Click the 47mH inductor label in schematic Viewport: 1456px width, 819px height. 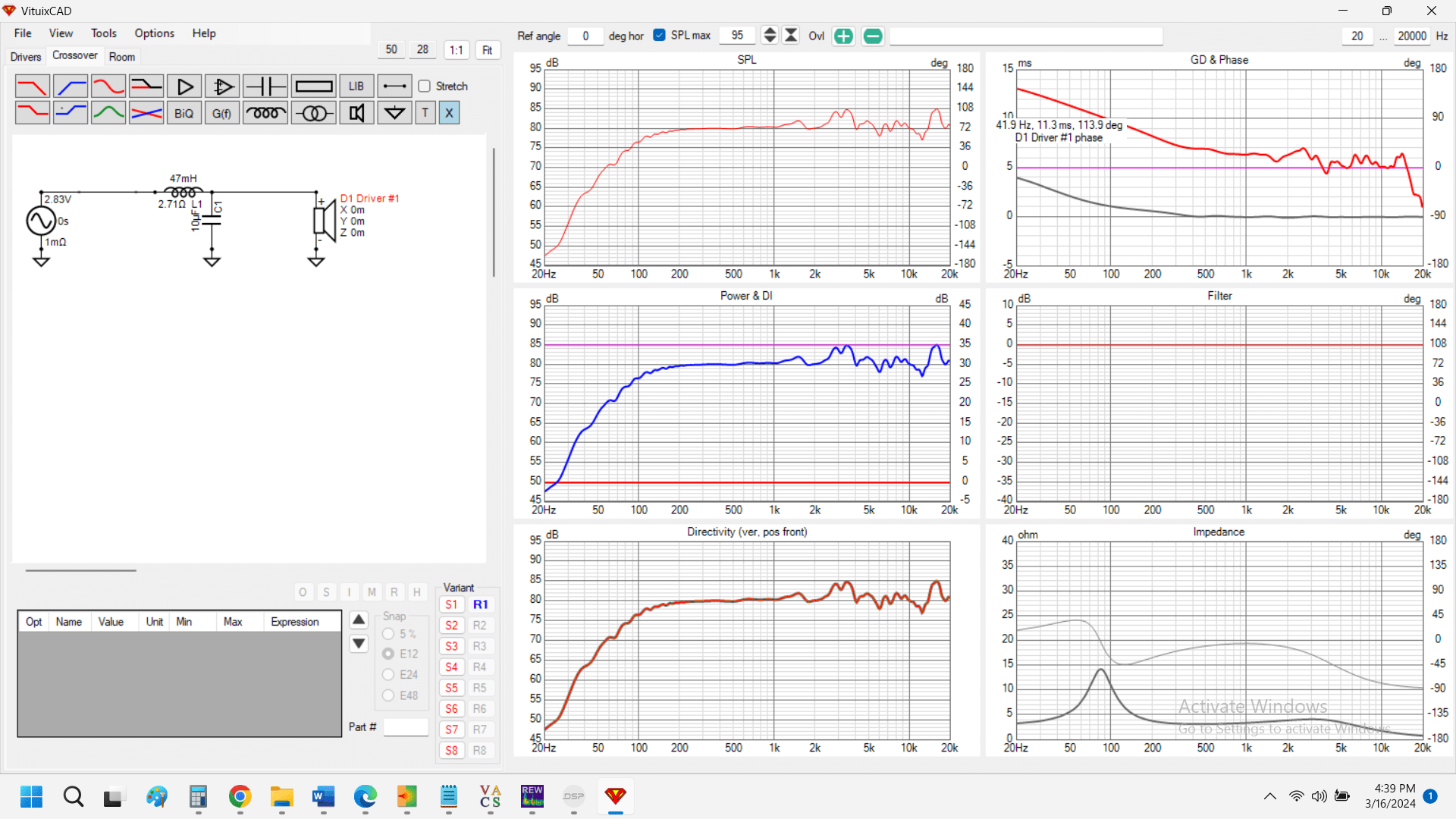[183, 178]
